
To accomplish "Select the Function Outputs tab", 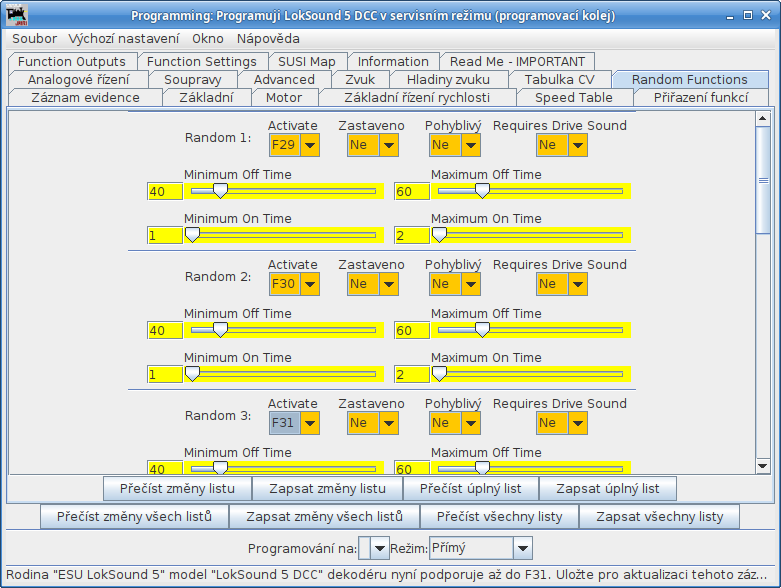I will pos(72,61).
